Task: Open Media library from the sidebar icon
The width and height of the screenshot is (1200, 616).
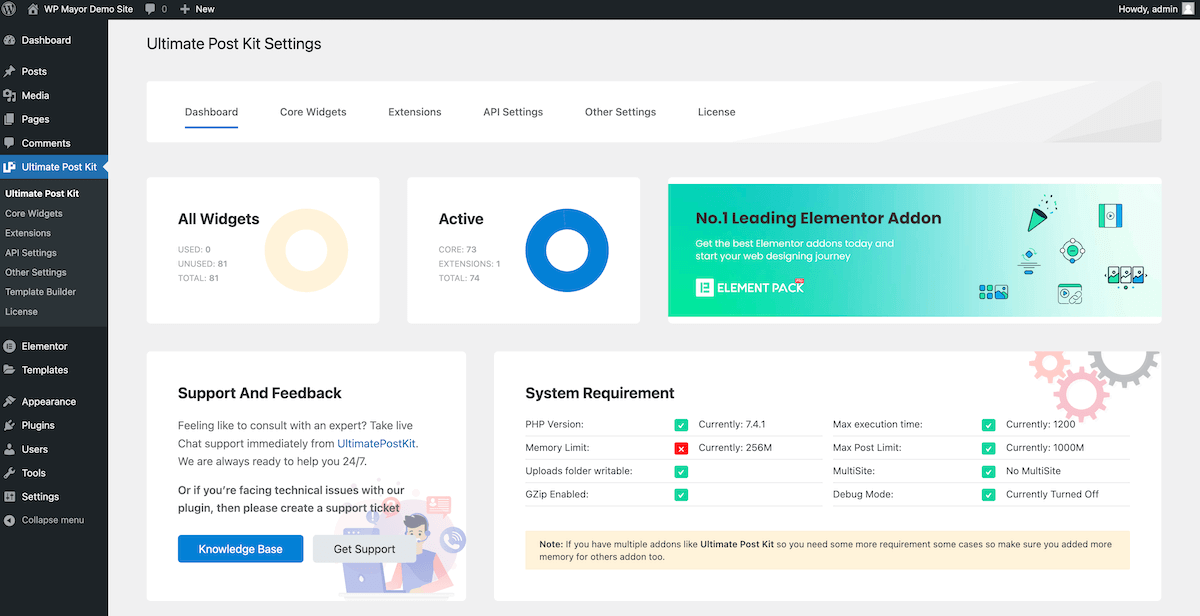Action: click(x=10, y=96)
